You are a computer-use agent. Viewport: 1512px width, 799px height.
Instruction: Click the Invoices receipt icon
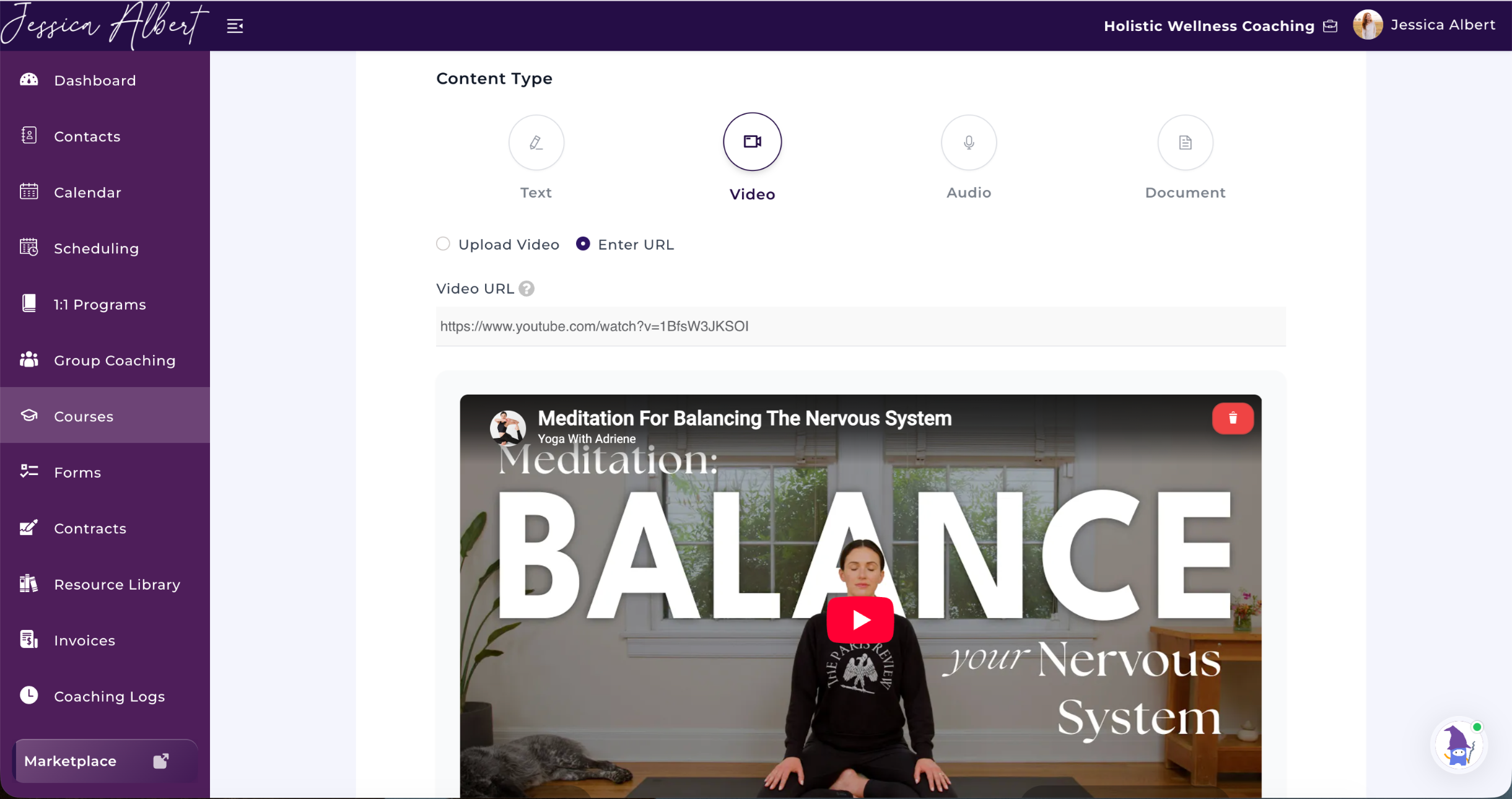[29, 640]
